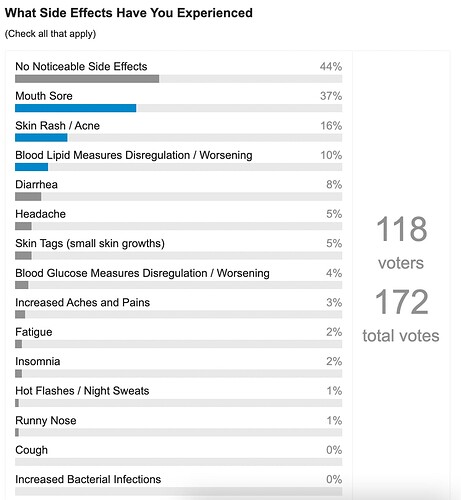Click the 44% percentage value

point(331,66)
